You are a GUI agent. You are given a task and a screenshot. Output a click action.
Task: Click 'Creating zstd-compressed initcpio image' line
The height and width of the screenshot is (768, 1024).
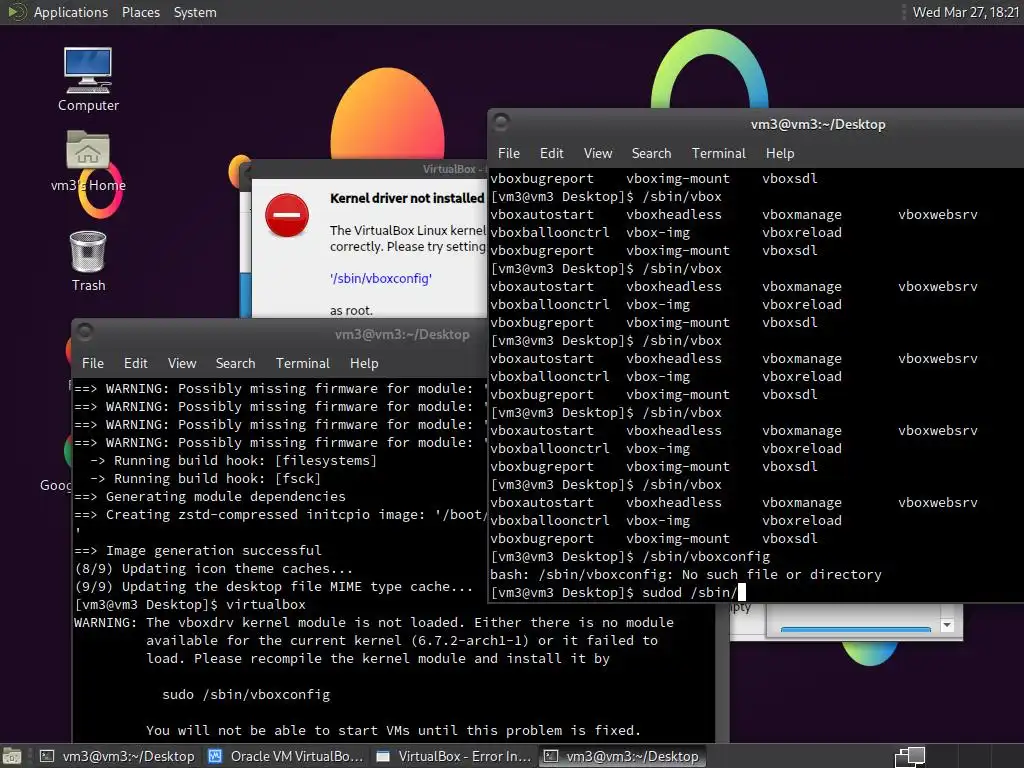pyautogui.click(x=281, y=515)
